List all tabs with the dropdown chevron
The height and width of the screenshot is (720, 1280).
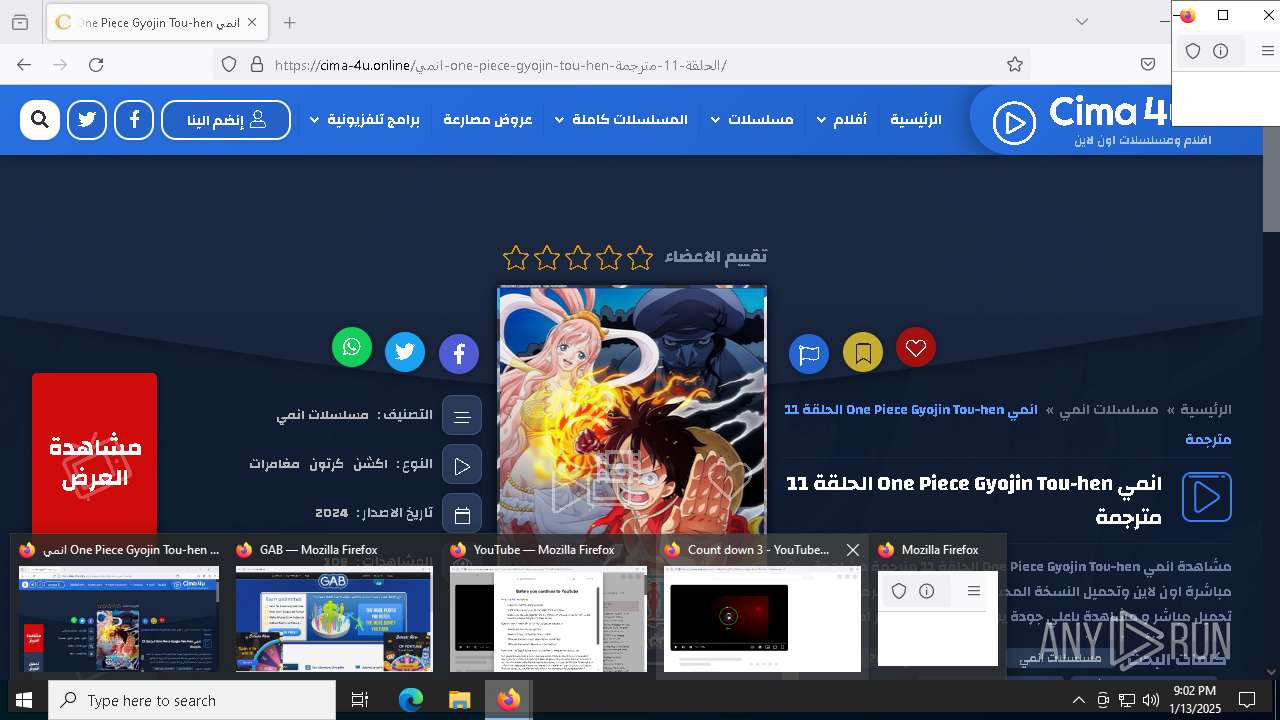point(1082,22)
